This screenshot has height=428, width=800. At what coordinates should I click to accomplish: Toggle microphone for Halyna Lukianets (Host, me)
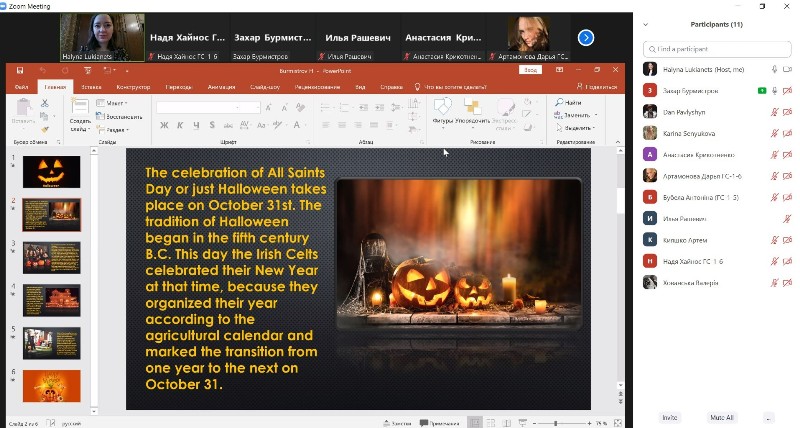click(x=774, y=69)
